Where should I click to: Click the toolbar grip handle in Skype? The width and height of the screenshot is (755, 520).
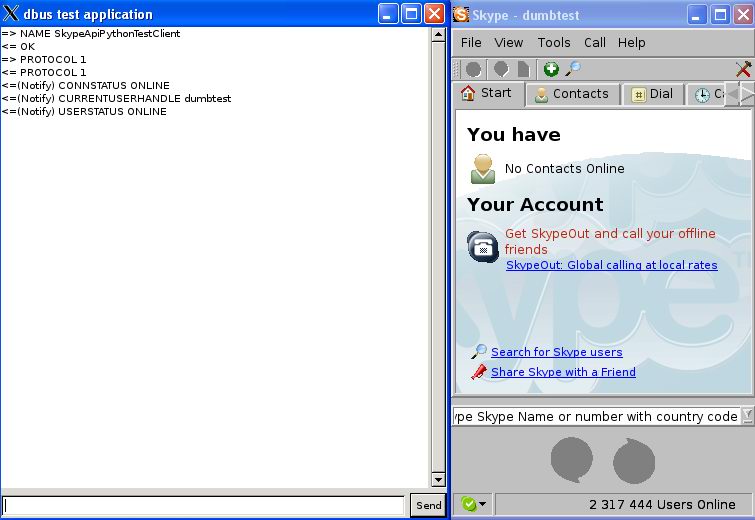tap(456, 69)
